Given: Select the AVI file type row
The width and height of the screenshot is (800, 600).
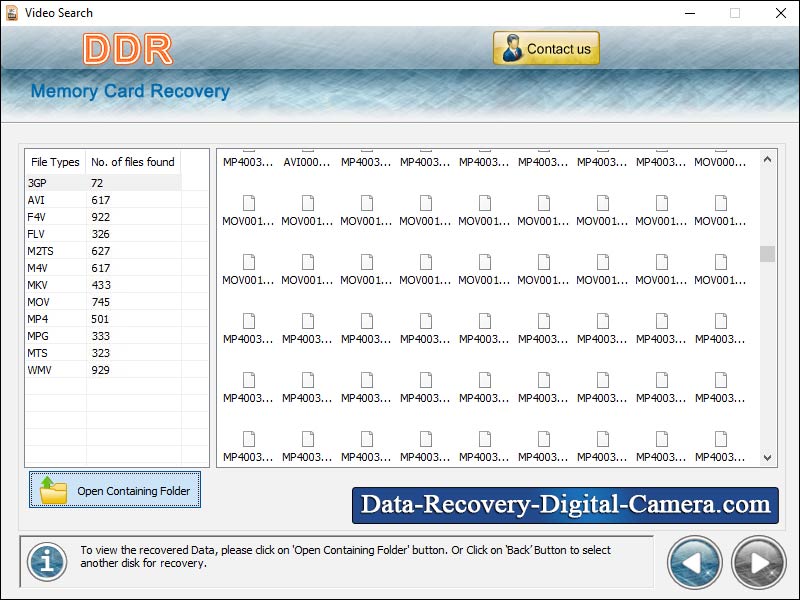Looking at the screenshot, I should pos(104,200).
